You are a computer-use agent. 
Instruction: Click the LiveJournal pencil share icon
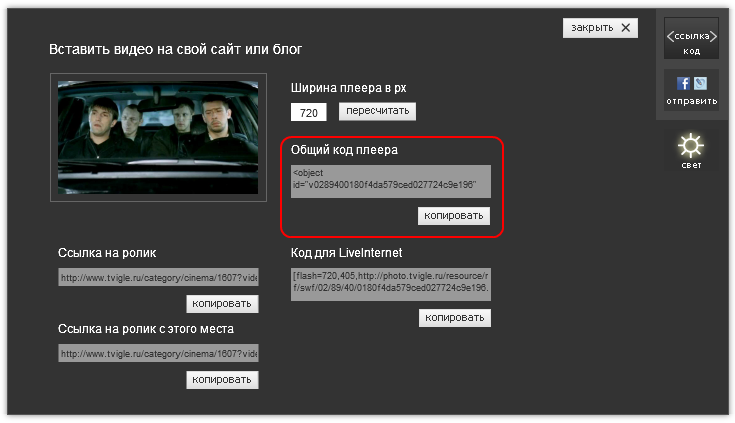pyautogui.click(x=700, y=84)
